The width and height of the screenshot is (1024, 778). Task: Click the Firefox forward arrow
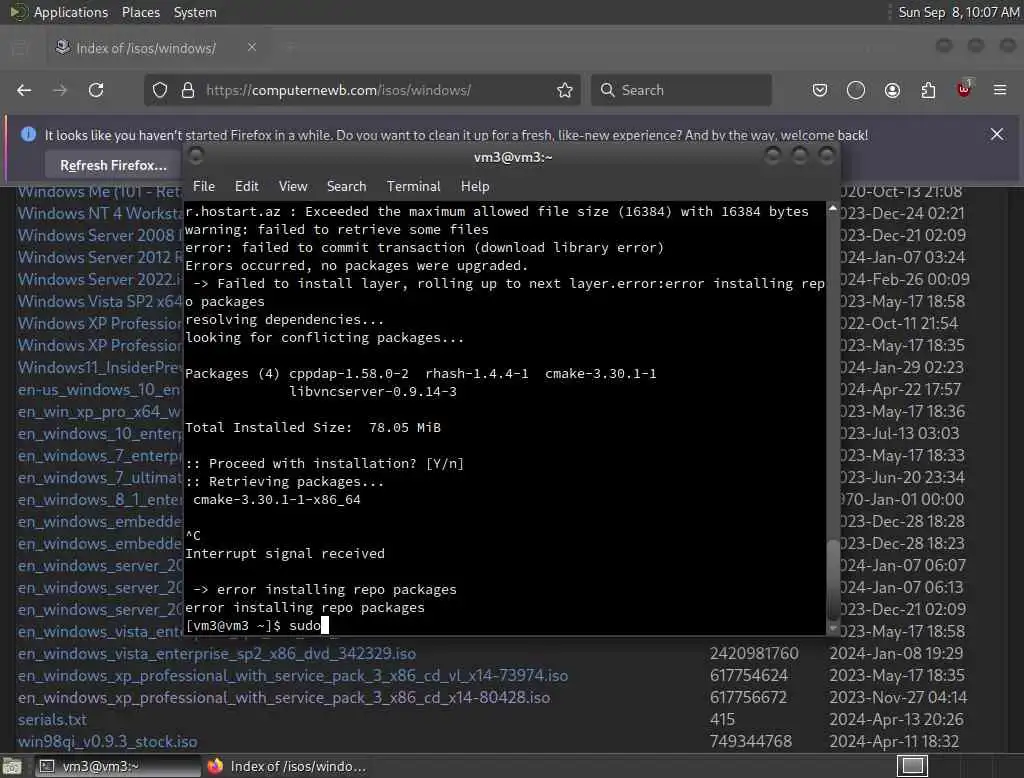60,90
